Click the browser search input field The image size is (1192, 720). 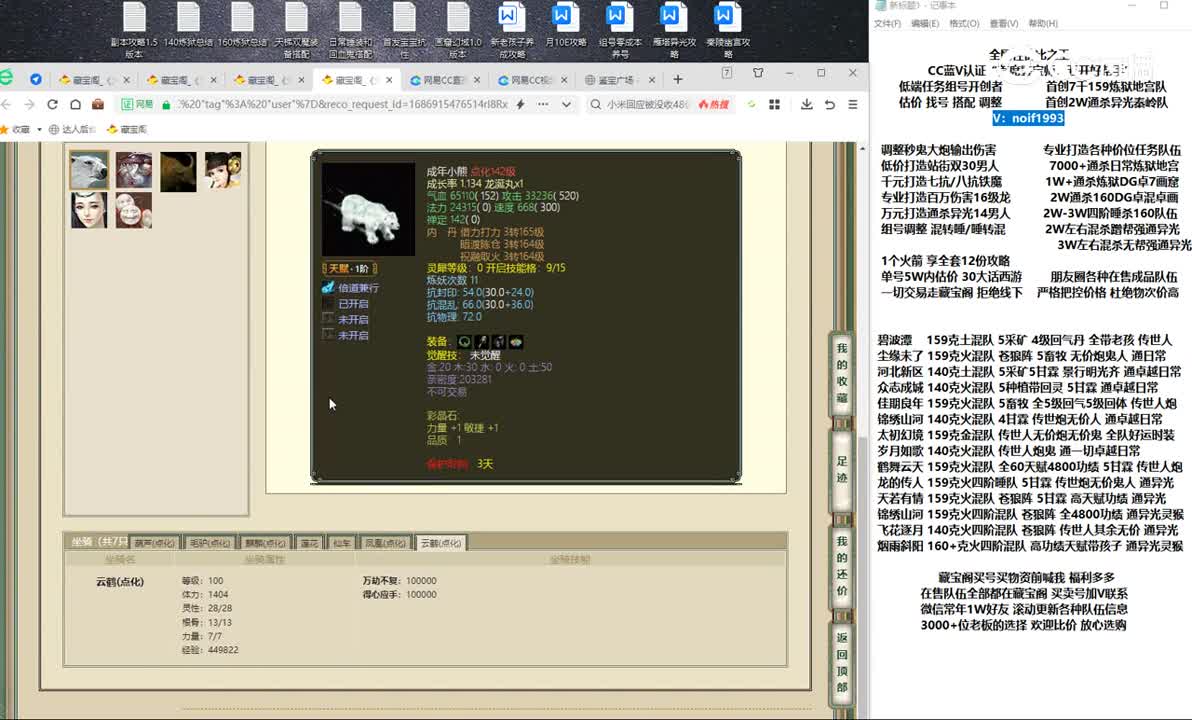[x=648, y=104]
